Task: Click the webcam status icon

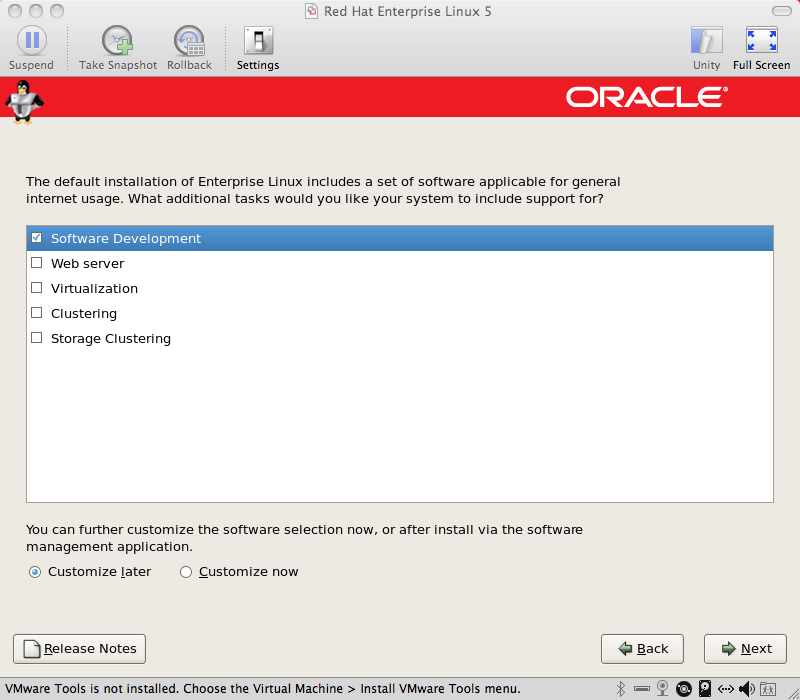Action: tap(662, 688)
